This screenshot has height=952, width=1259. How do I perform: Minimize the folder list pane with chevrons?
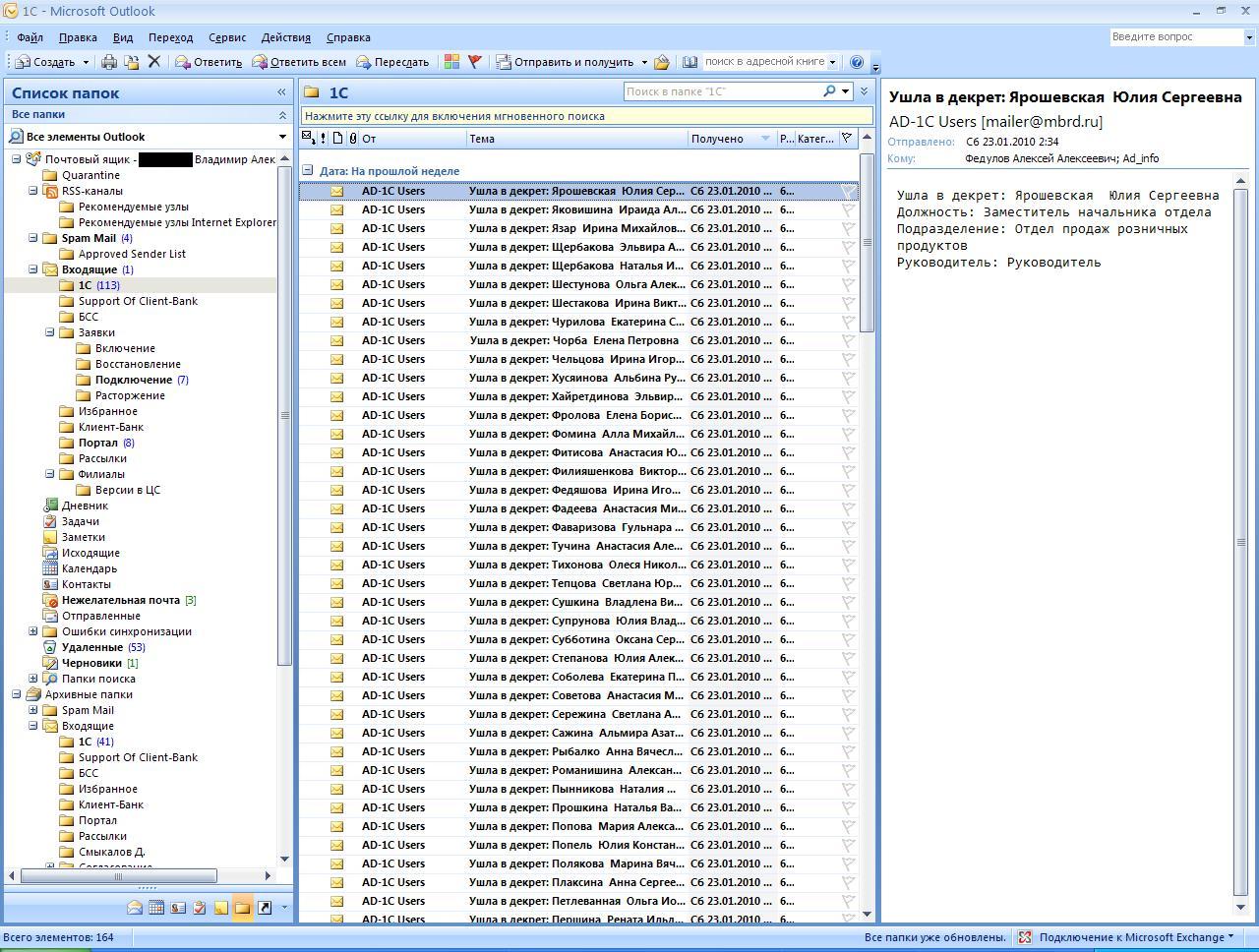tap(281, 92)
